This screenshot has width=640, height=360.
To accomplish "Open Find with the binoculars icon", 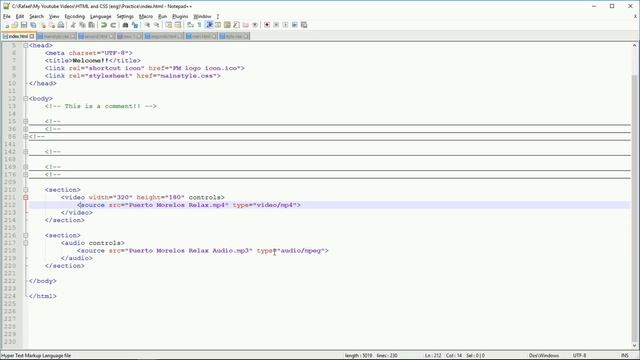I will [125, 25].
